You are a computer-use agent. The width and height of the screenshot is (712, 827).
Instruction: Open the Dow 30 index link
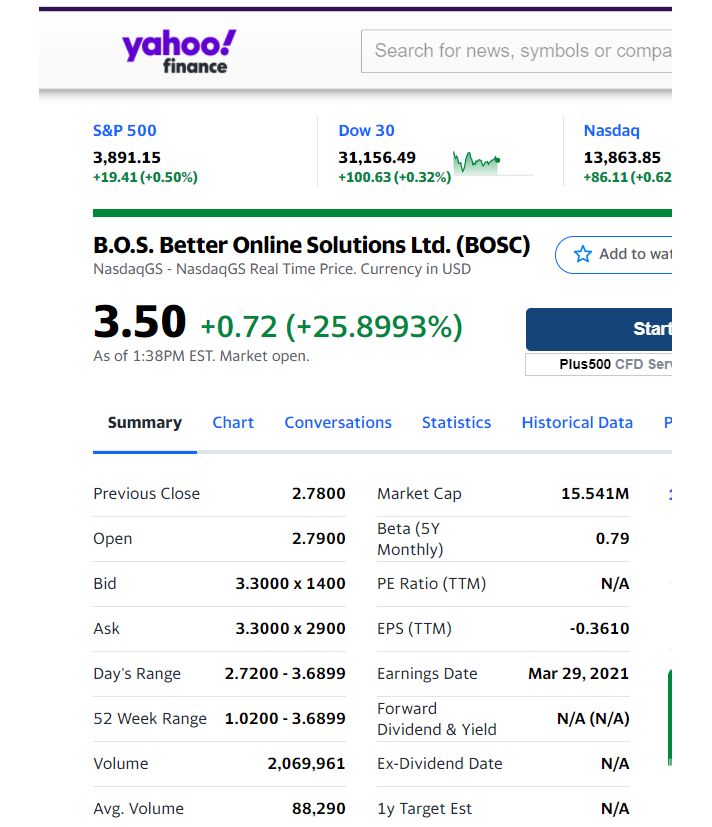(367, 130)
